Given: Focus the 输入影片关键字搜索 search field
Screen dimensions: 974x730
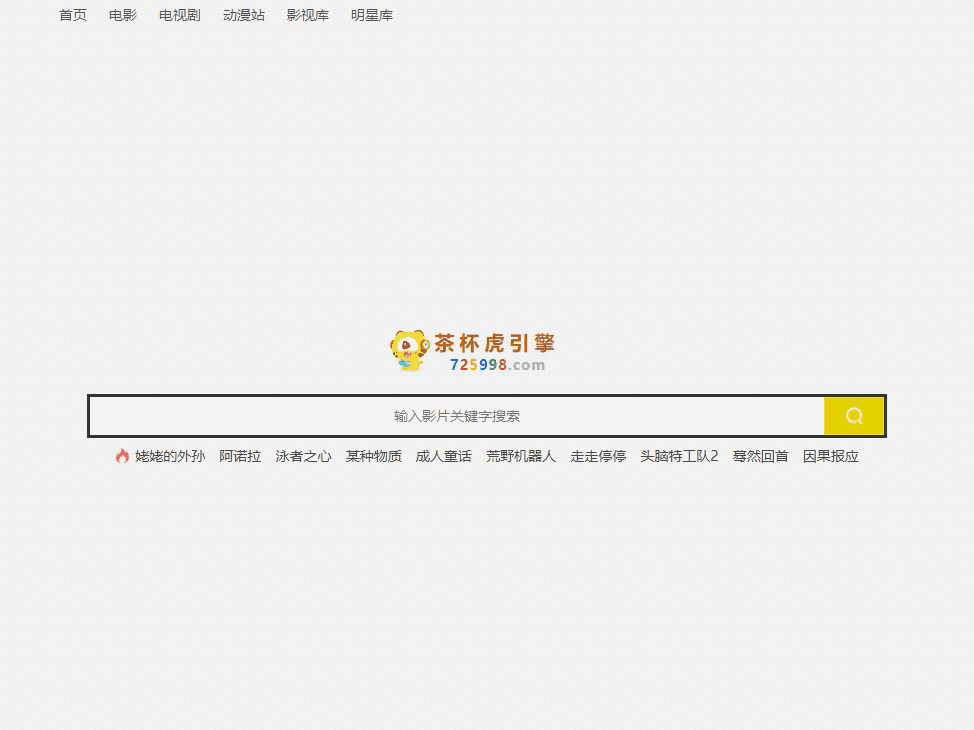Looking at the screenshot, I should (x=456, y=416).
